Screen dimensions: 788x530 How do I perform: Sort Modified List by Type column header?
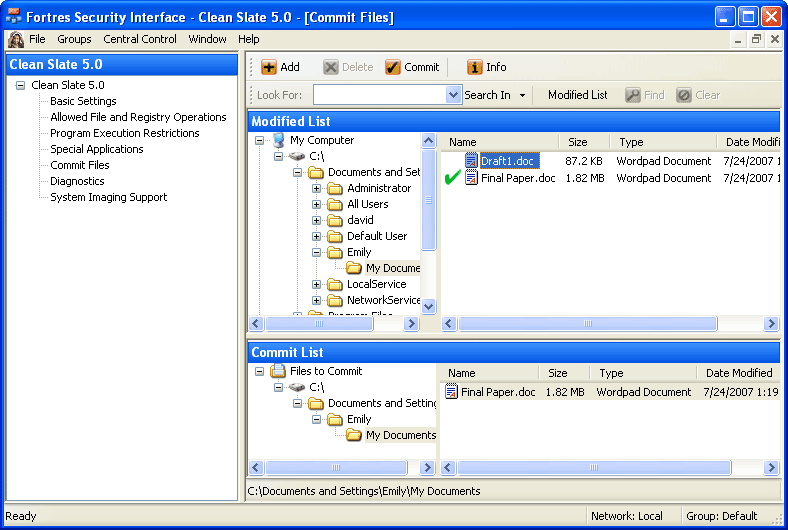[663, 142]
